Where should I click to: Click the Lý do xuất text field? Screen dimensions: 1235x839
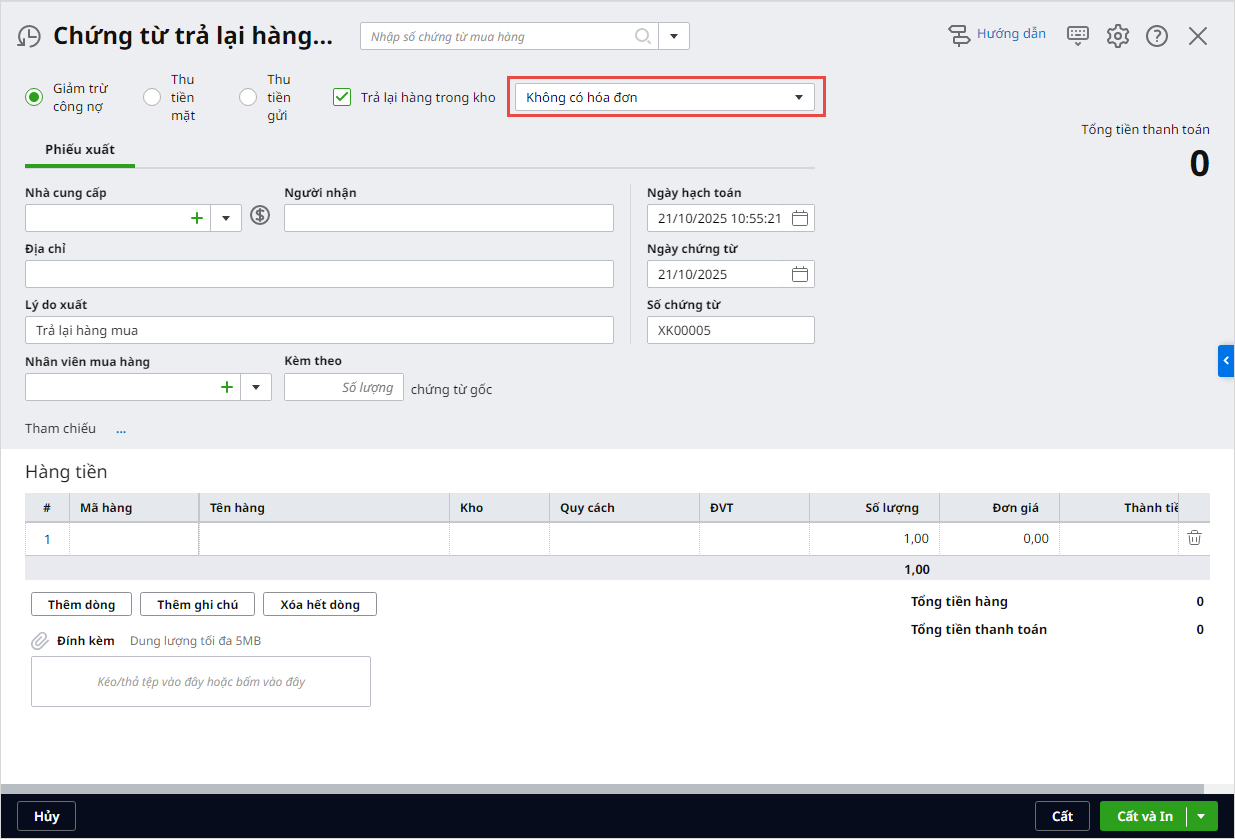(x=319, y=330)
